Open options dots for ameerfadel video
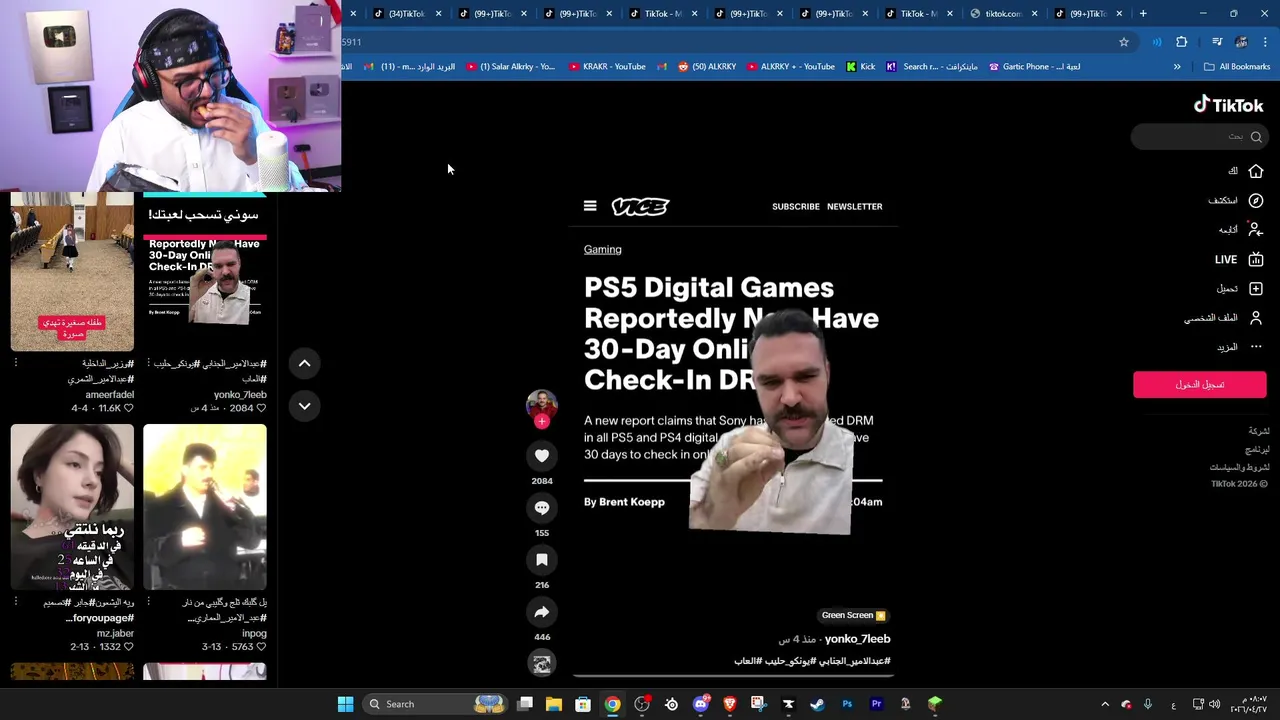Image resolution: width=1280 pixels, height=720 pixels. click(15, 363)
